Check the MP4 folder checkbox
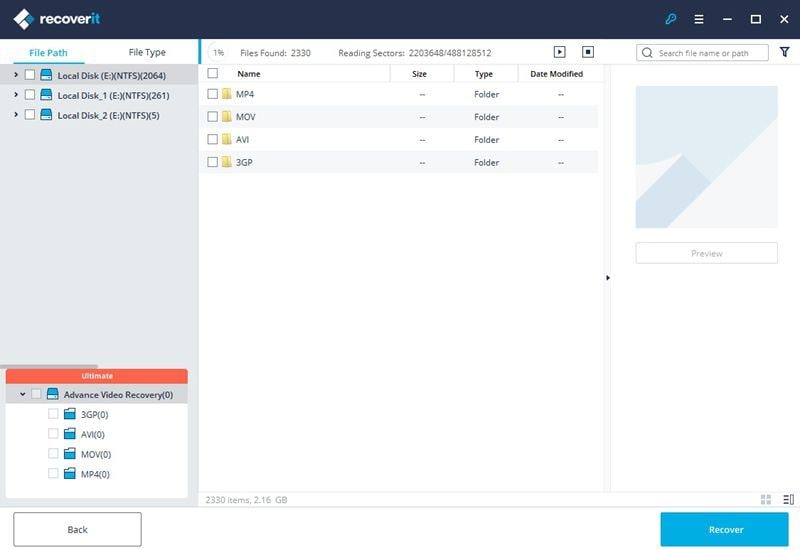 click(x=213, y=94)
